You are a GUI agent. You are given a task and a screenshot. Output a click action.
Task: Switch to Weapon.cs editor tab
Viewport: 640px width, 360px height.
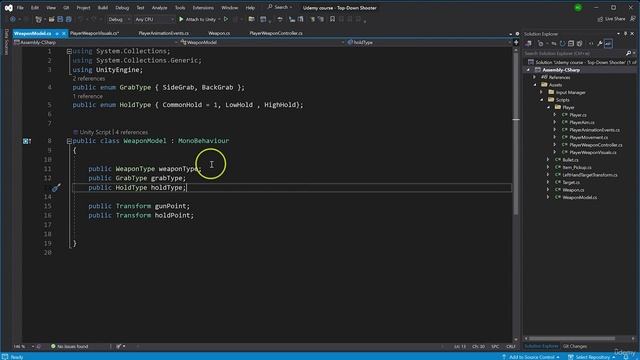pyautogui.click(x=219, y=33)
